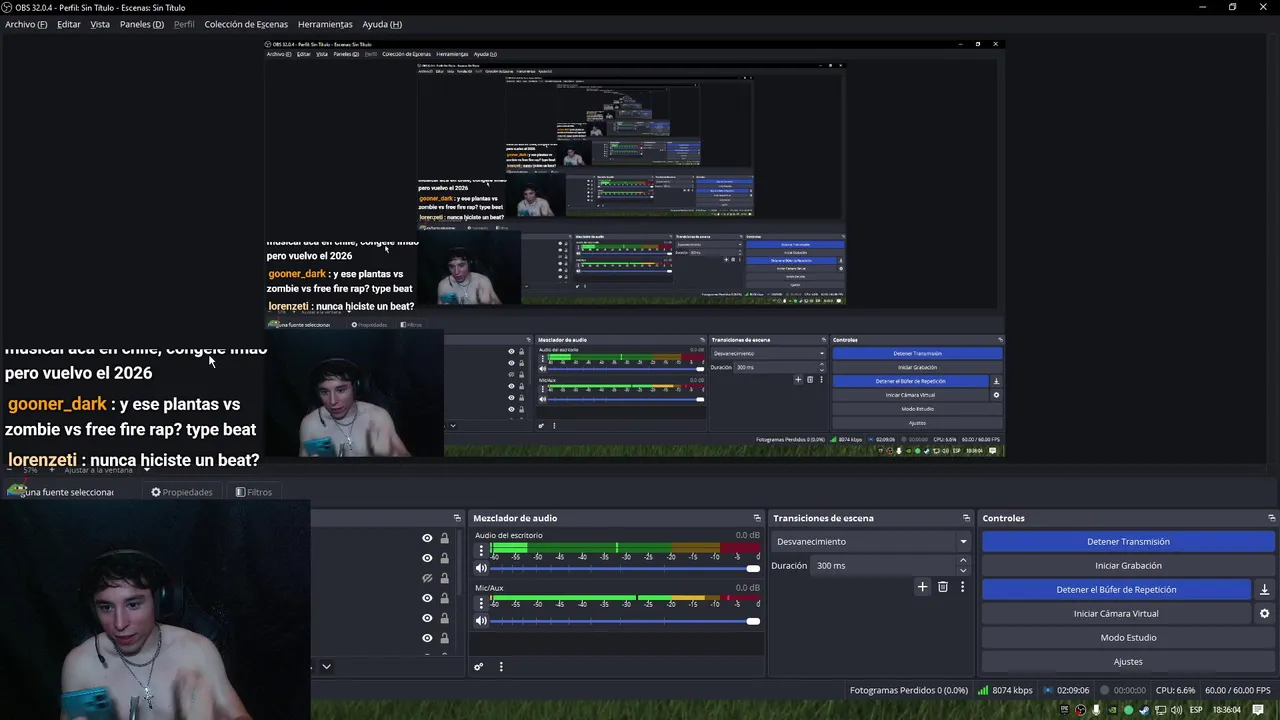The image size is (1280, 720).
Task: Open OBS icon in system tray
Action: tap(1080, 710)
